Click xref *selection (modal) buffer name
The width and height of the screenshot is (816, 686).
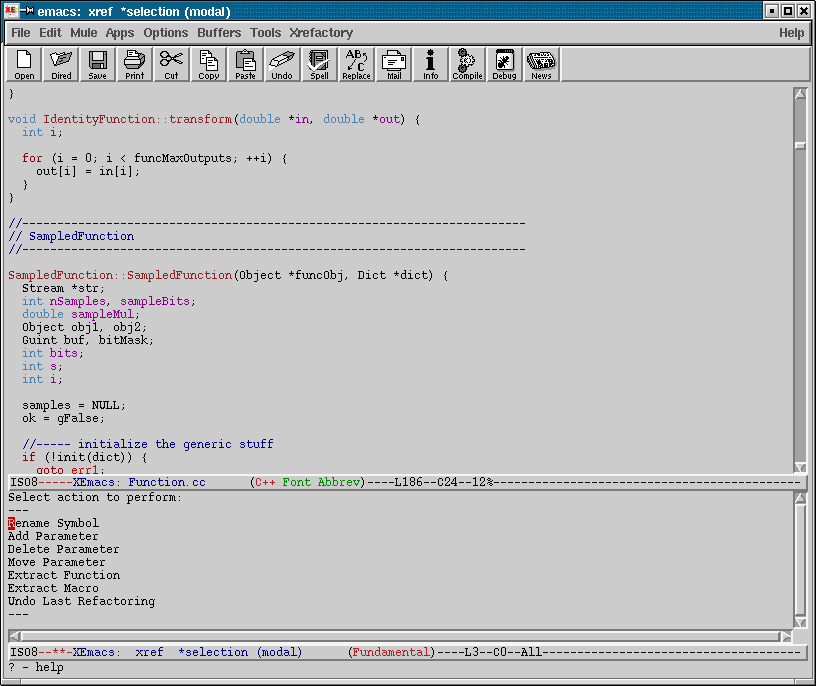tap(219, 652)
